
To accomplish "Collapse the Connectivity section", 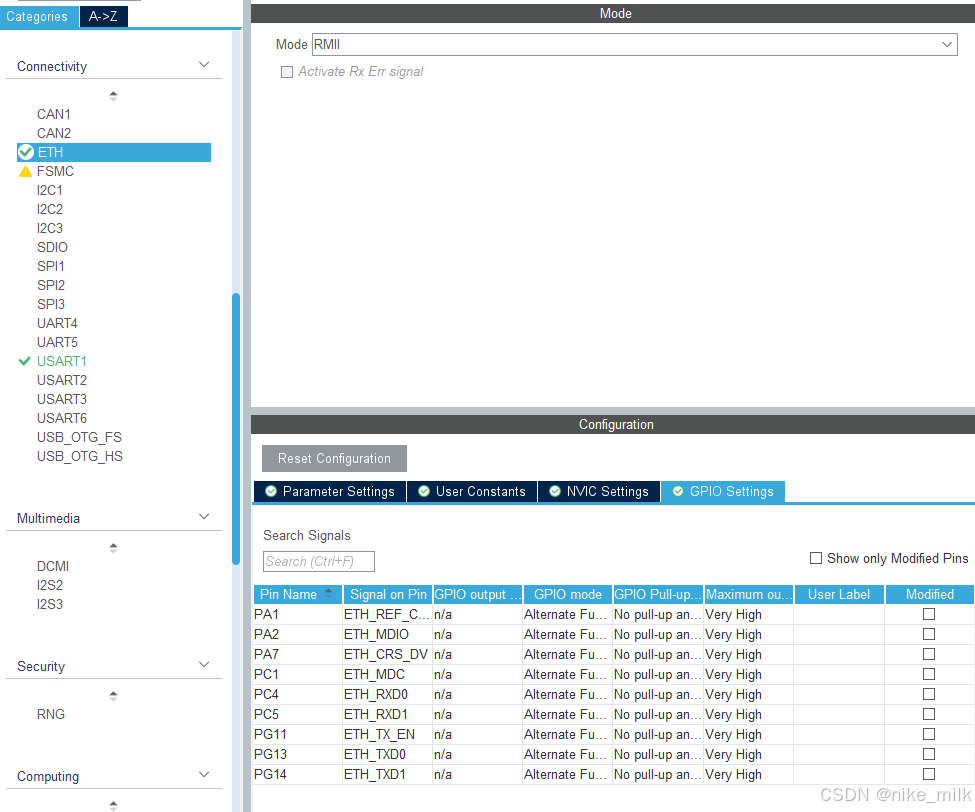I will pyautogui.click(x=204, y=64).
